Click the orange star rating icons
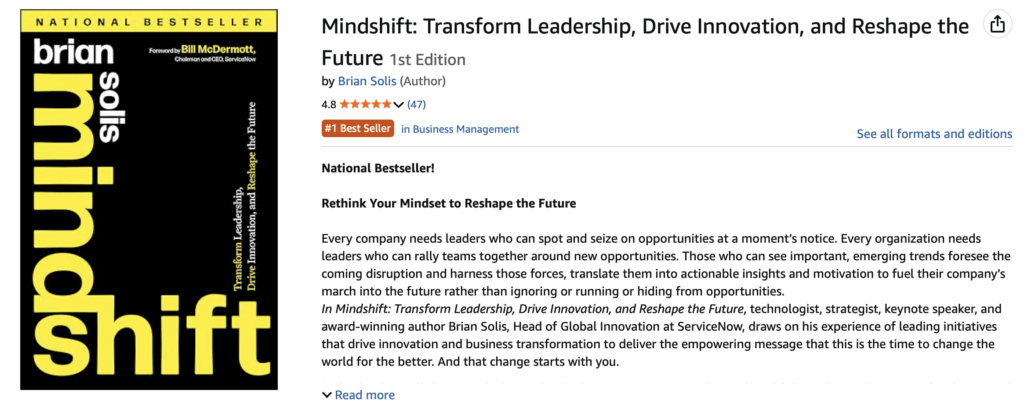Viewport: 1024px width, 408px height. coord(365,104)
